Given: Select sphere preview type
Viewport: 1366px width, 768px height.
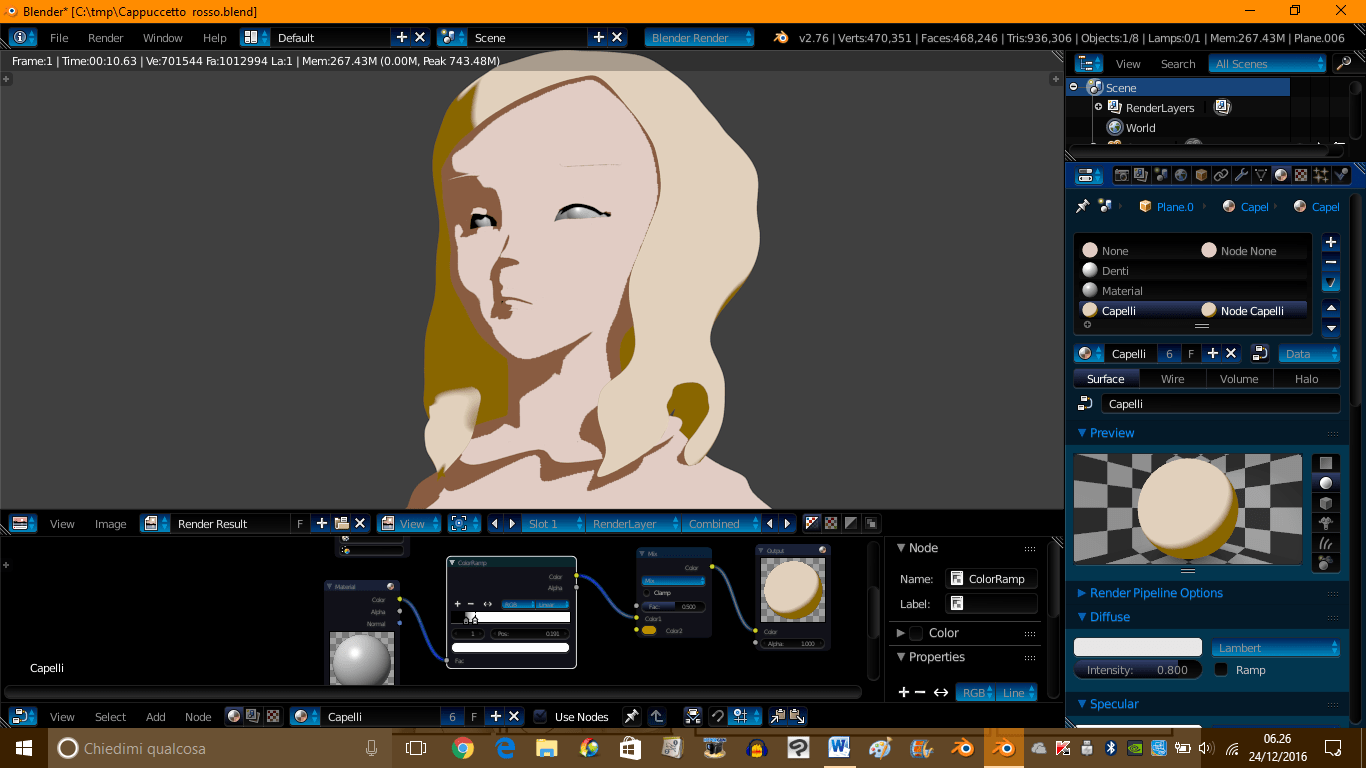Looking at the screenshot, I should tap(1326, 483).
